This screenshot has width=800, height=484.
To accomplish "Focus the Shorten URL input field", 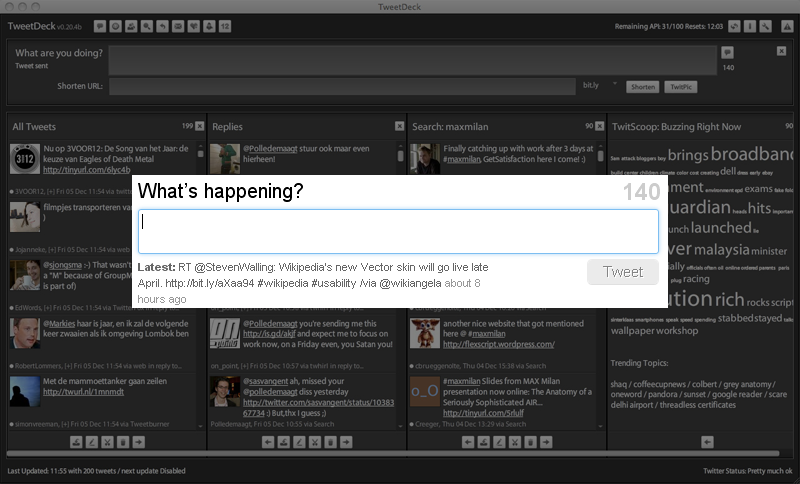I will coord(342,86).
